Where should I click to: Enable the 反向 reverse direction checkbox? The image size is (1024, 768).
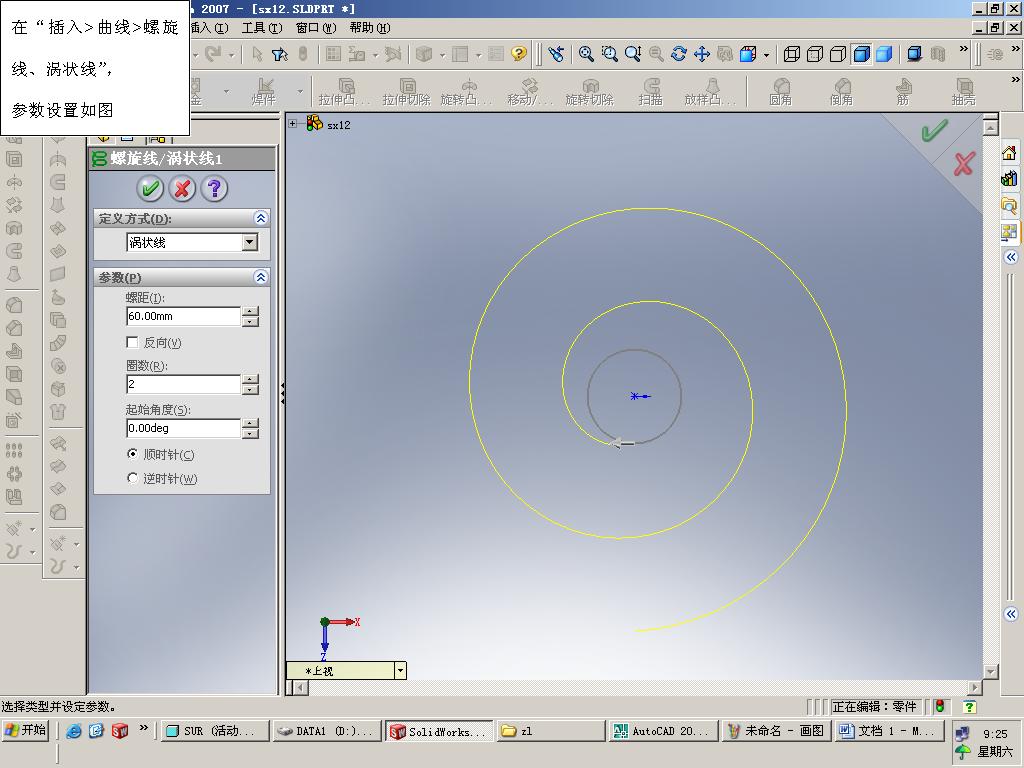(x=133, y=343)
